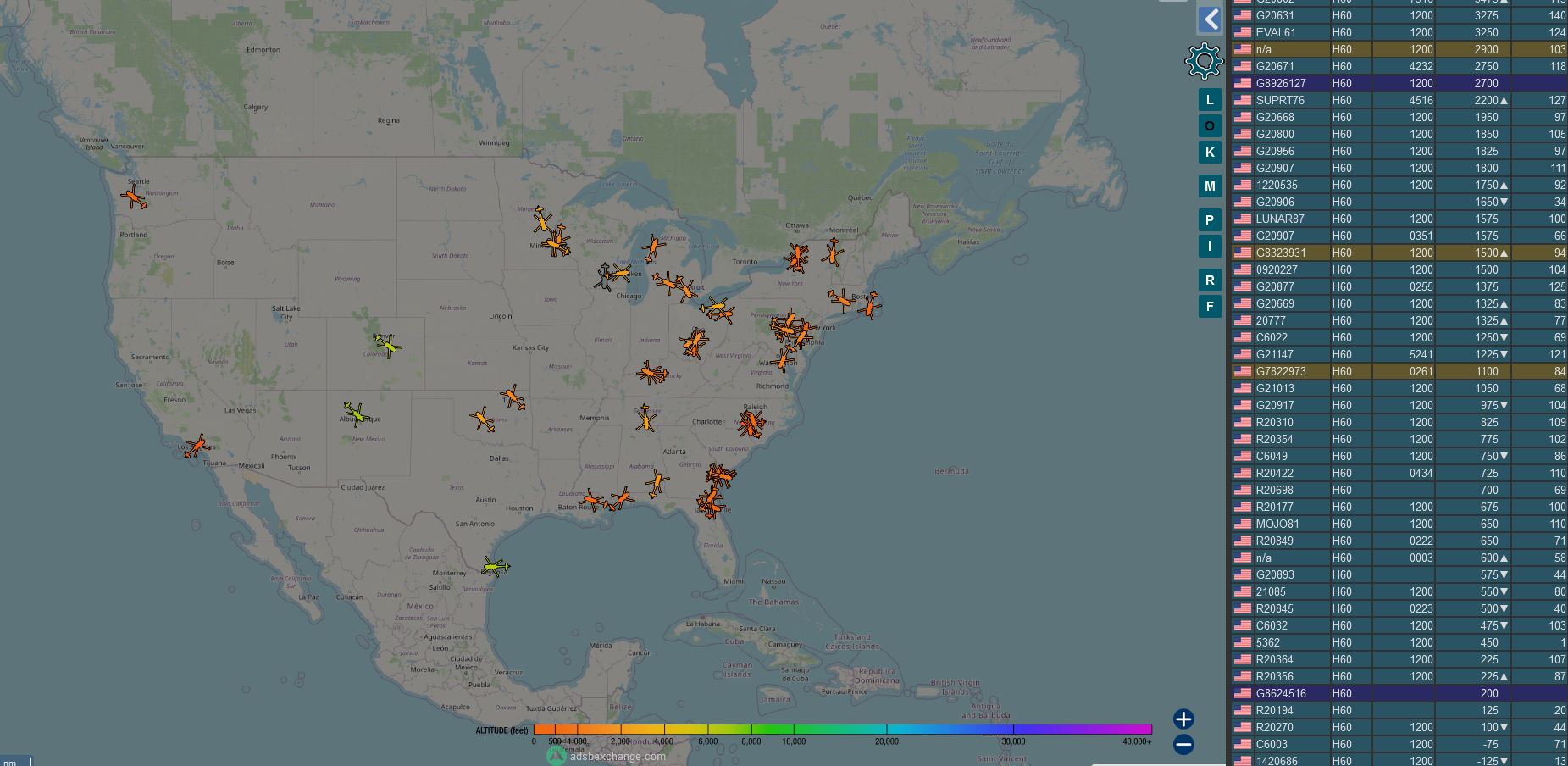Viewport: 1568px width, 766px height.
Task: Select the G8323931 aircraft row
Action: click(1399, 253)
